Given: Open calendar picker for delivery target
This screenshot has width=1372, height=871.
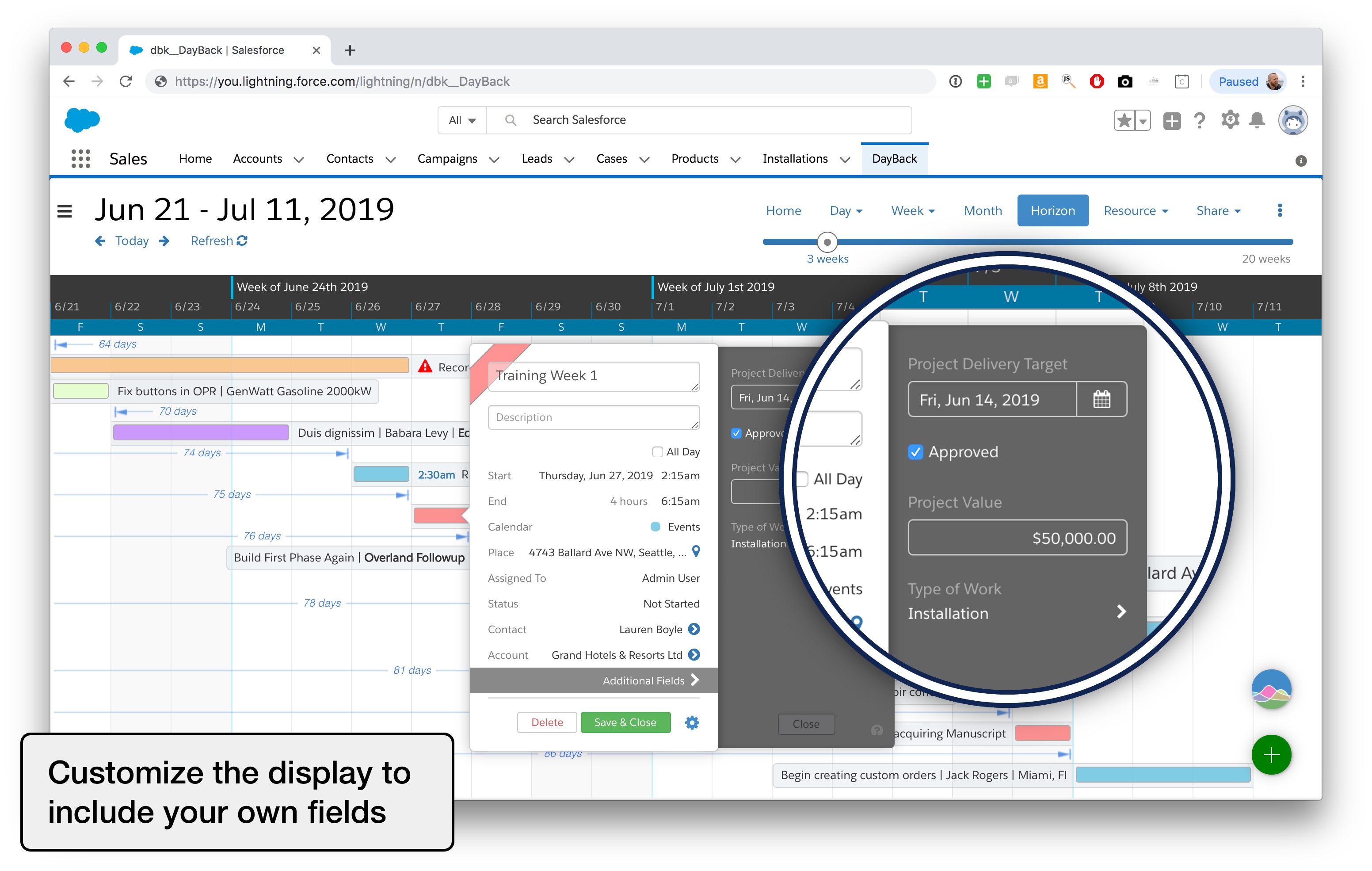Looking at the screenshot, I should [1101, 399].
